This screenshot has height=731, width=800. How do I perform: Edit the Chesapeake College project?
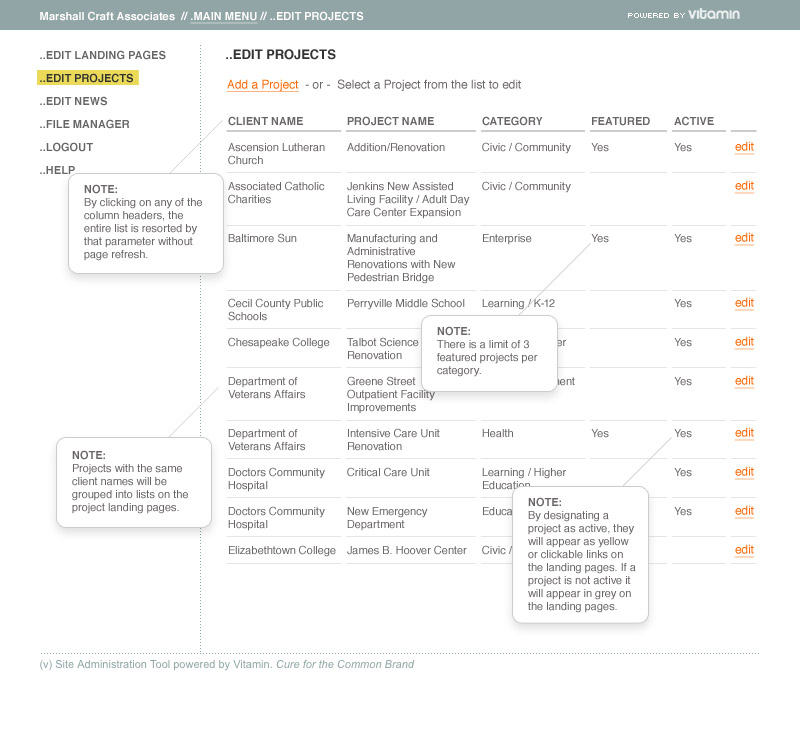tap(744, 342)
